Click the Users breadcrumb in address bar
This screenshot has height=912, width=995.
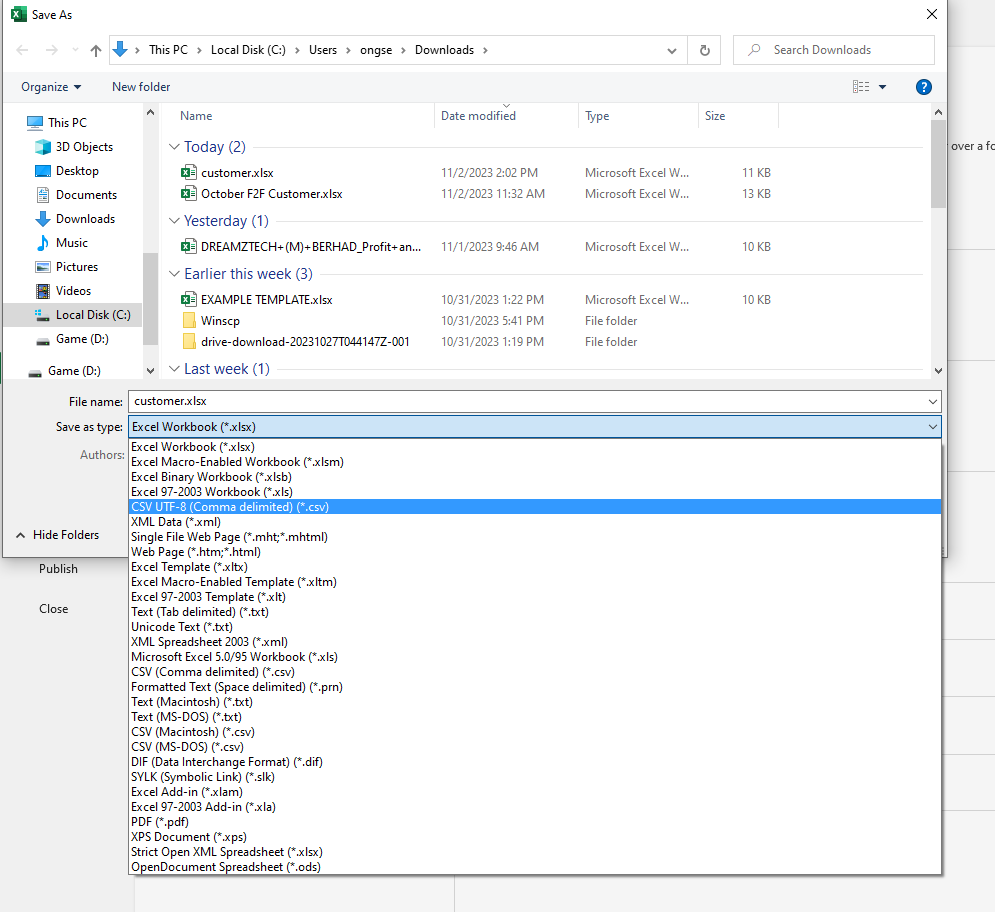point(323,50)
